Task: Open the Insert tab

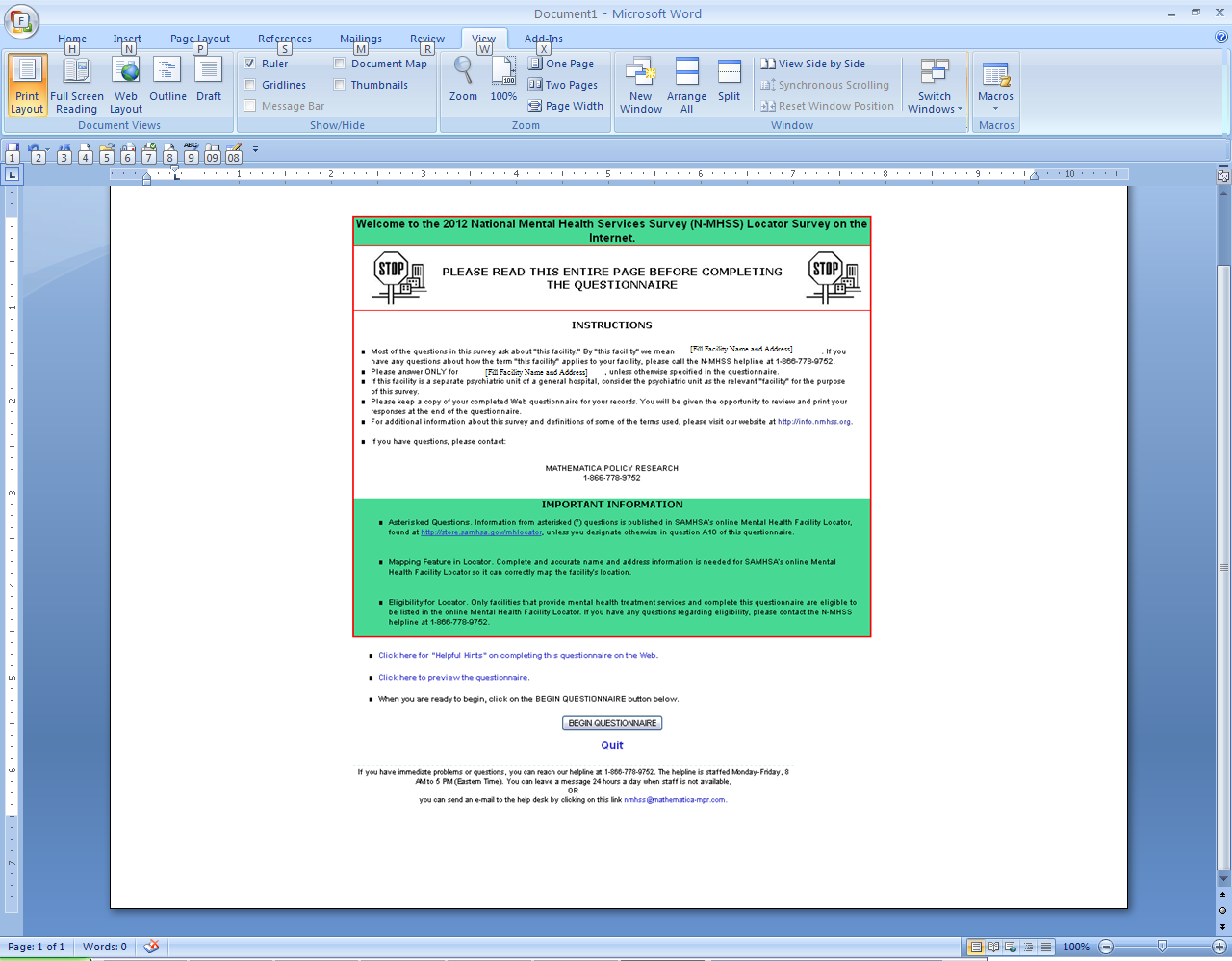Action: tap(127, 39)
